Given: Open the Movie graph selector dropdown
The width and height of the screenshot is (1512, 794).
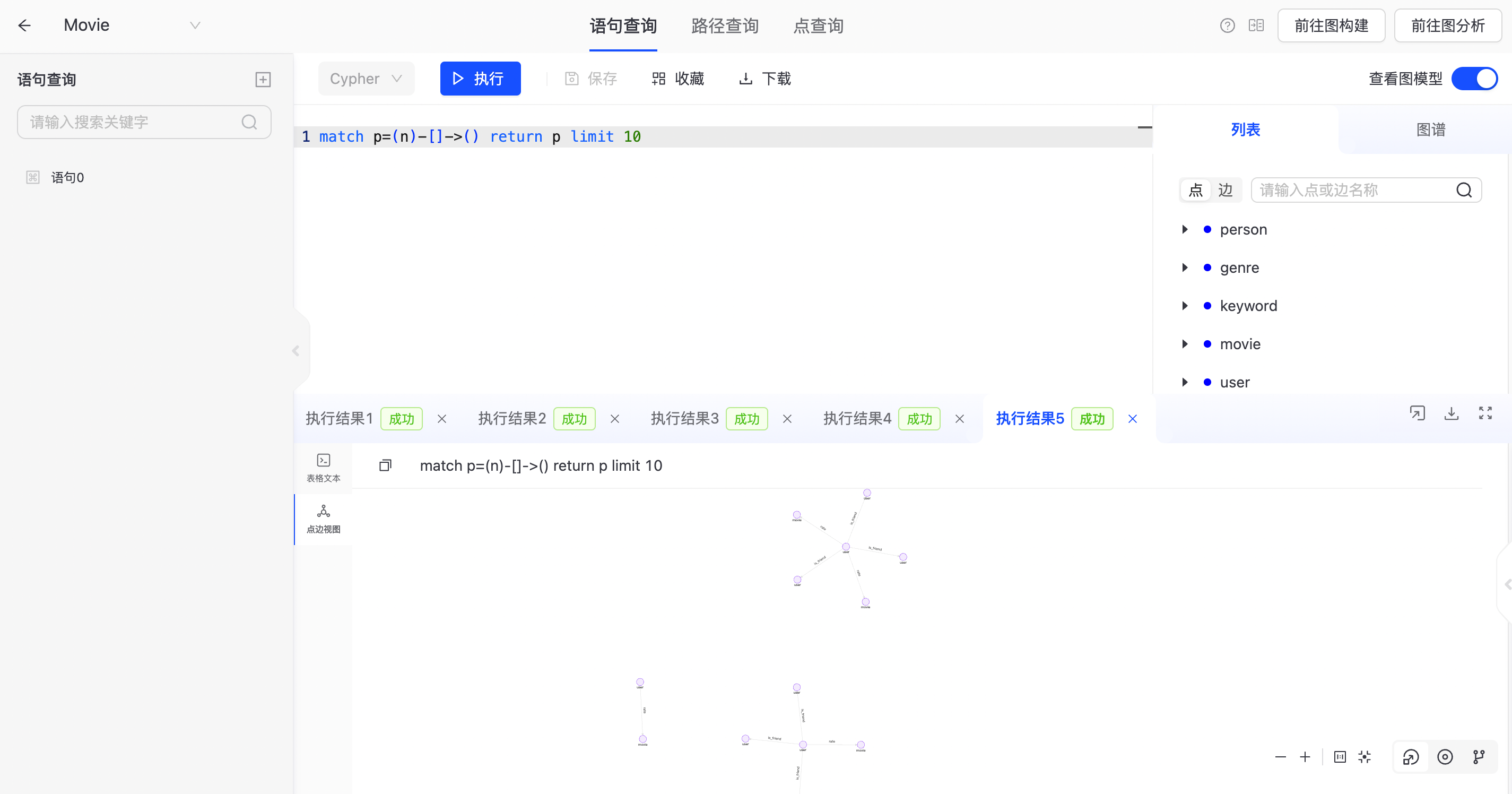Looking at the screenshot, I should [132, 25].
